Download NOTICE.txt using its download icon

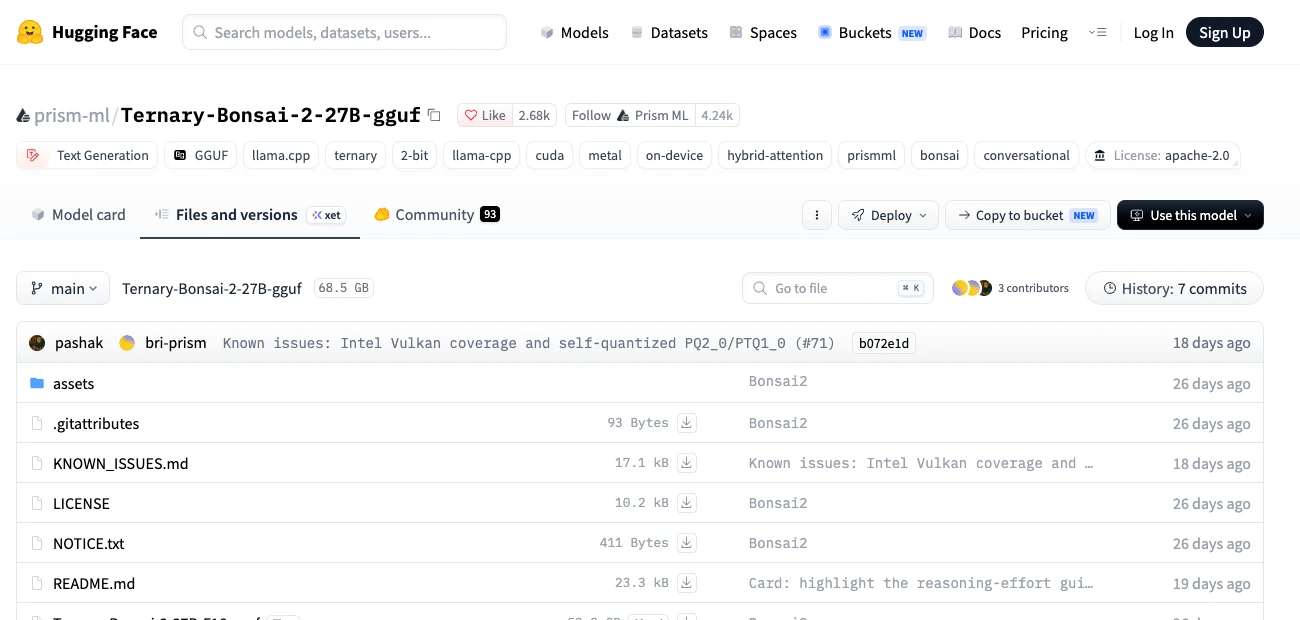(687, 543)
